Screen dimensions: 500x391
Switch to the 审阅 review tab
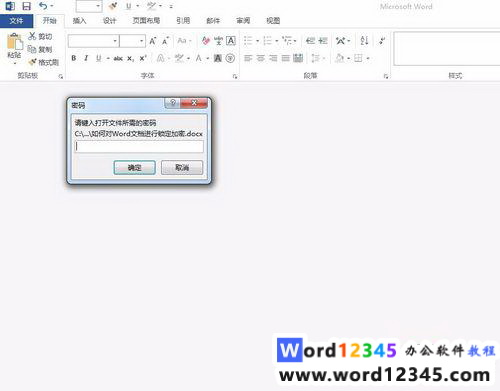pyautogui.click(x=243, y=21)
